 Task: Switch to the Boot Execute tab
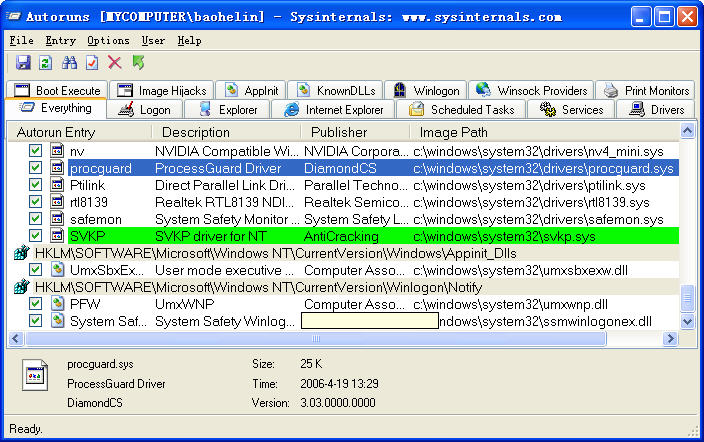57,90
